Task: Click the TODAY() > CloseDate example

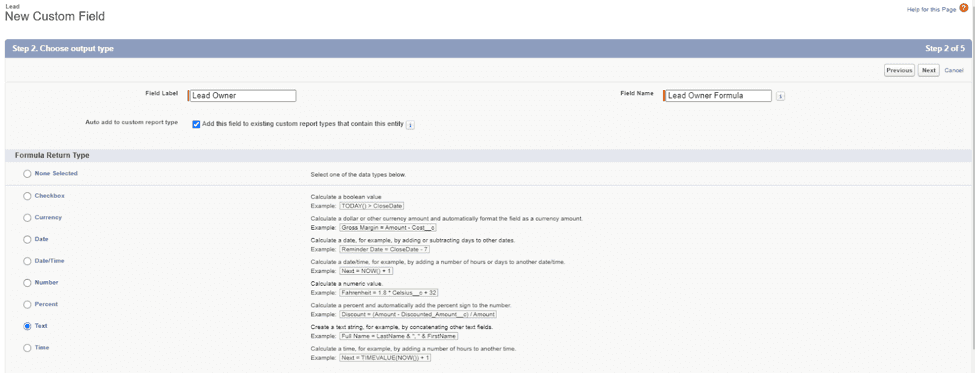Action: [x=372, y=206]
